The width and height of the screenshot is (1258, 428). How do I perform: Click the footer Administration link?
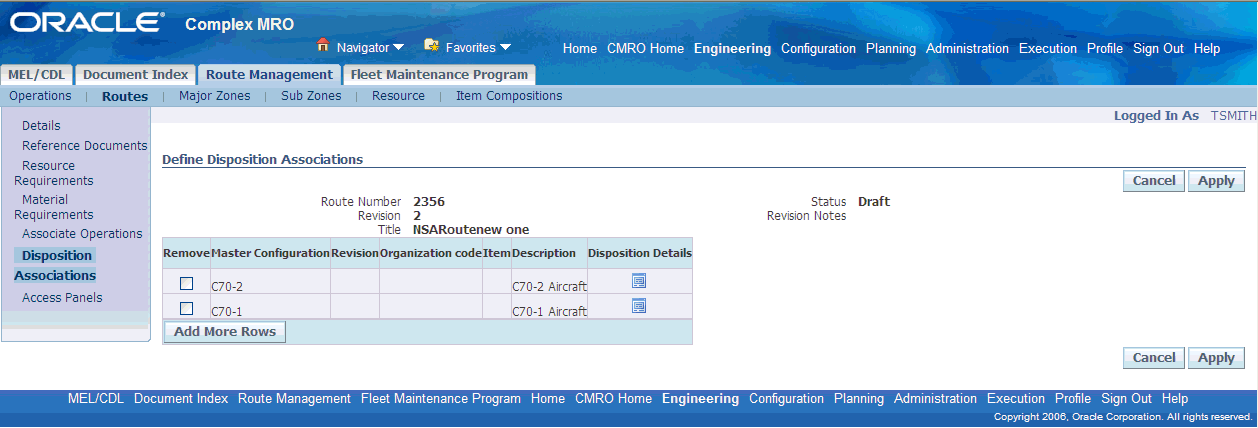point(936,398)
